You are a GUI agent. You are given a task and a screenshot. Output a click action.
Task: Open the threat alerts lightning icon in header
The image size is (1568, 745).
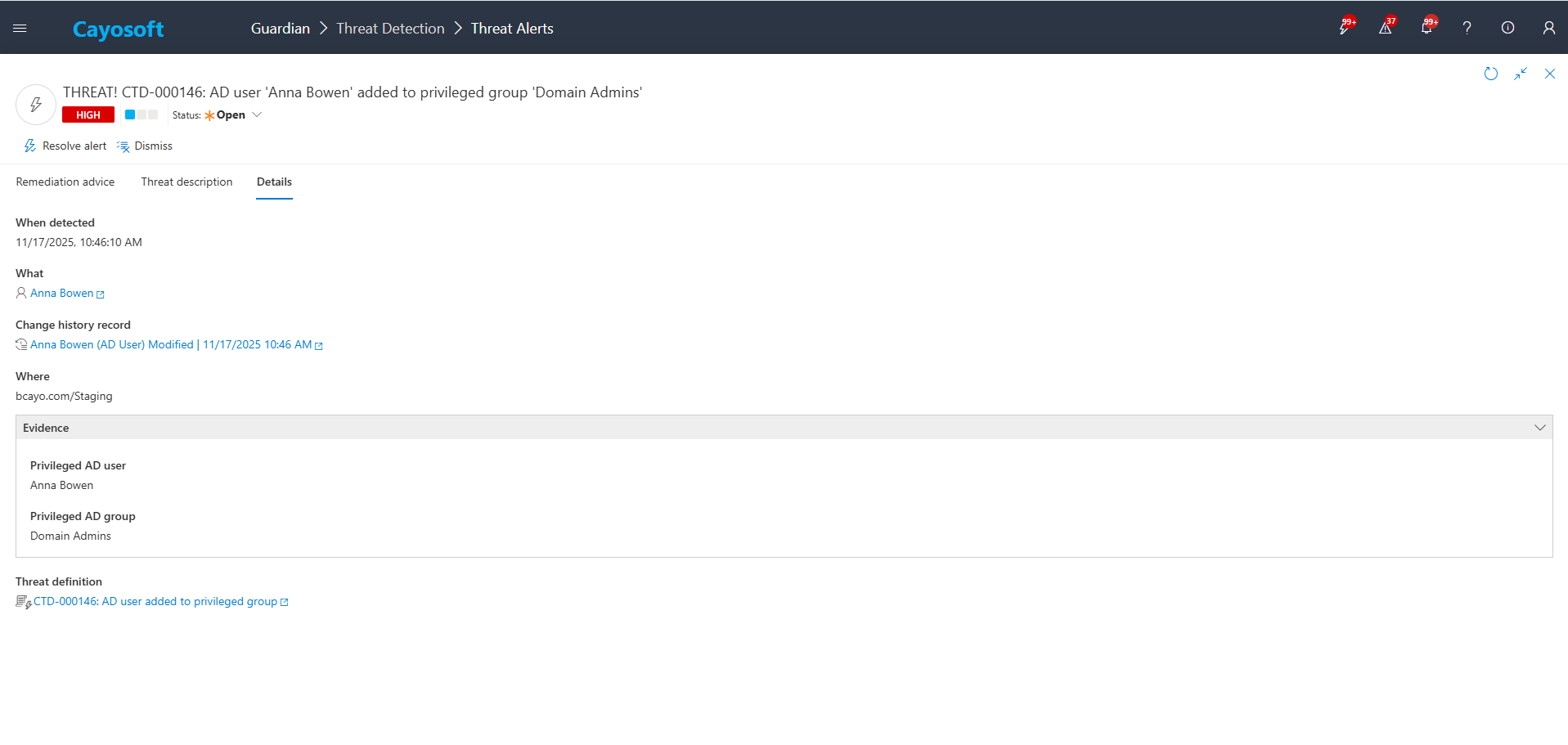pyautogui.click(x=1344, y=28)
